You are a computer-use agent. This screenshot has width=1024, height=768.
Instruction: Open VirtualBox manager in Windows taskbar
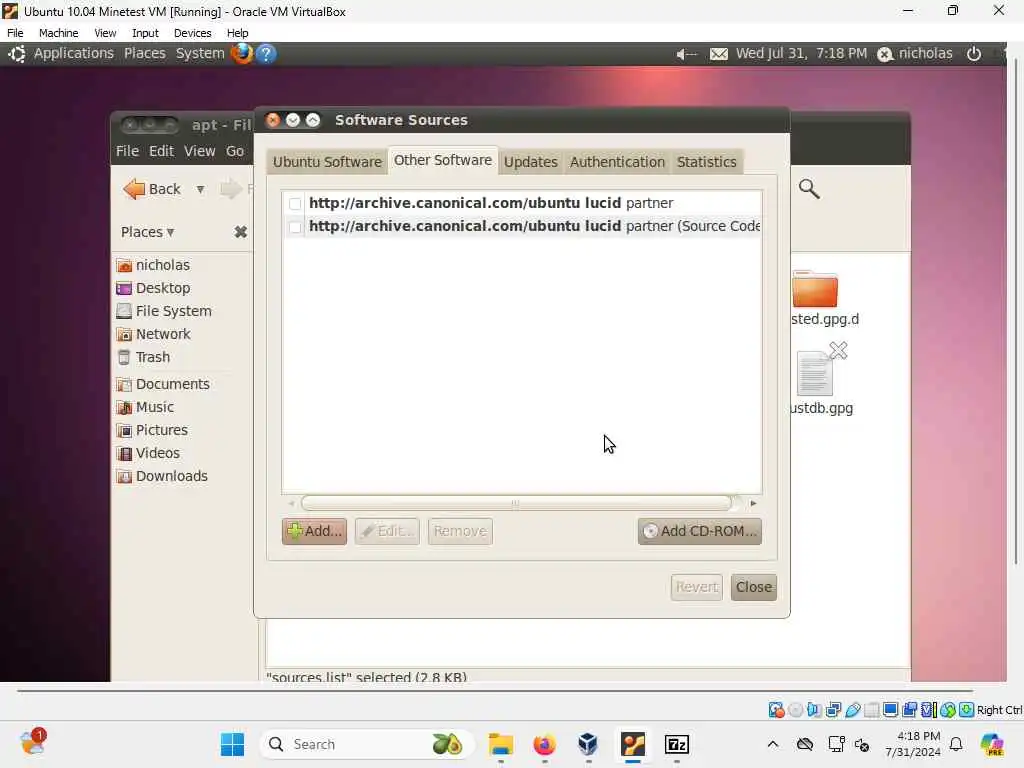coord(588,744)
